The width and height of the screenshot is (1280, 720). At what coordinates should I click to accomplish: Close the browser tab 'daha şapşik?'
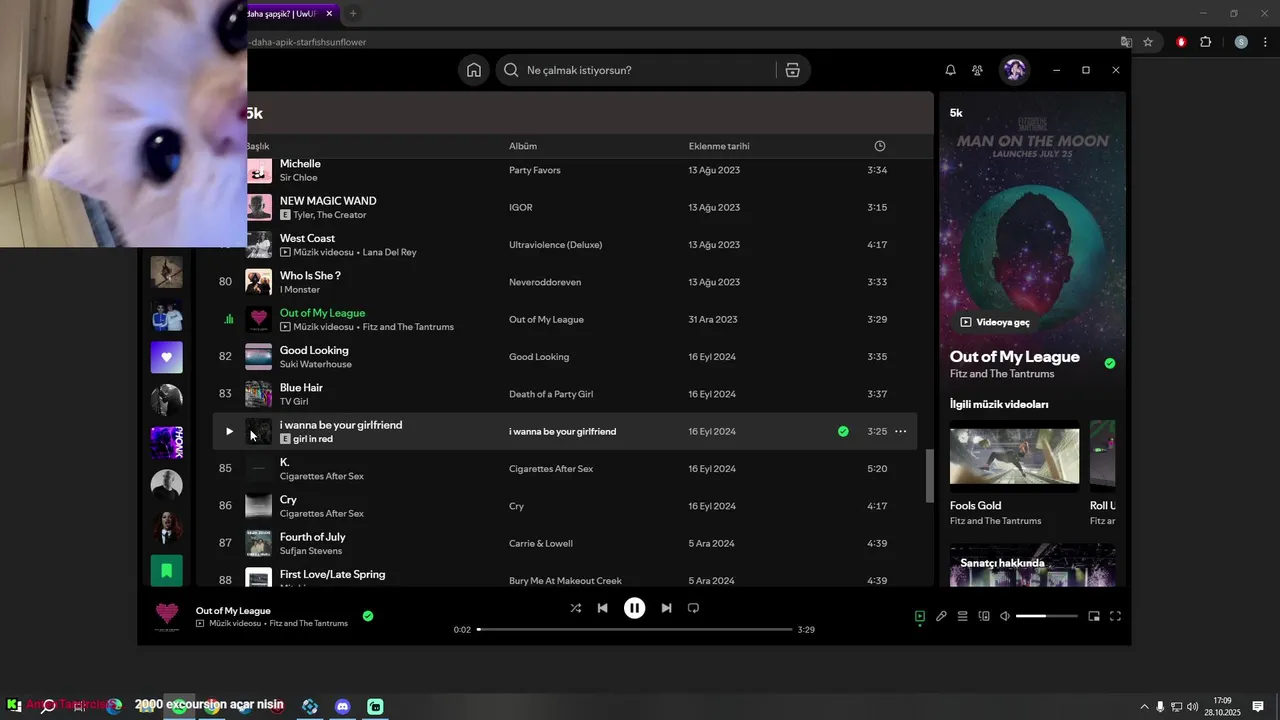pyautogui.click(x=330, y=13)
